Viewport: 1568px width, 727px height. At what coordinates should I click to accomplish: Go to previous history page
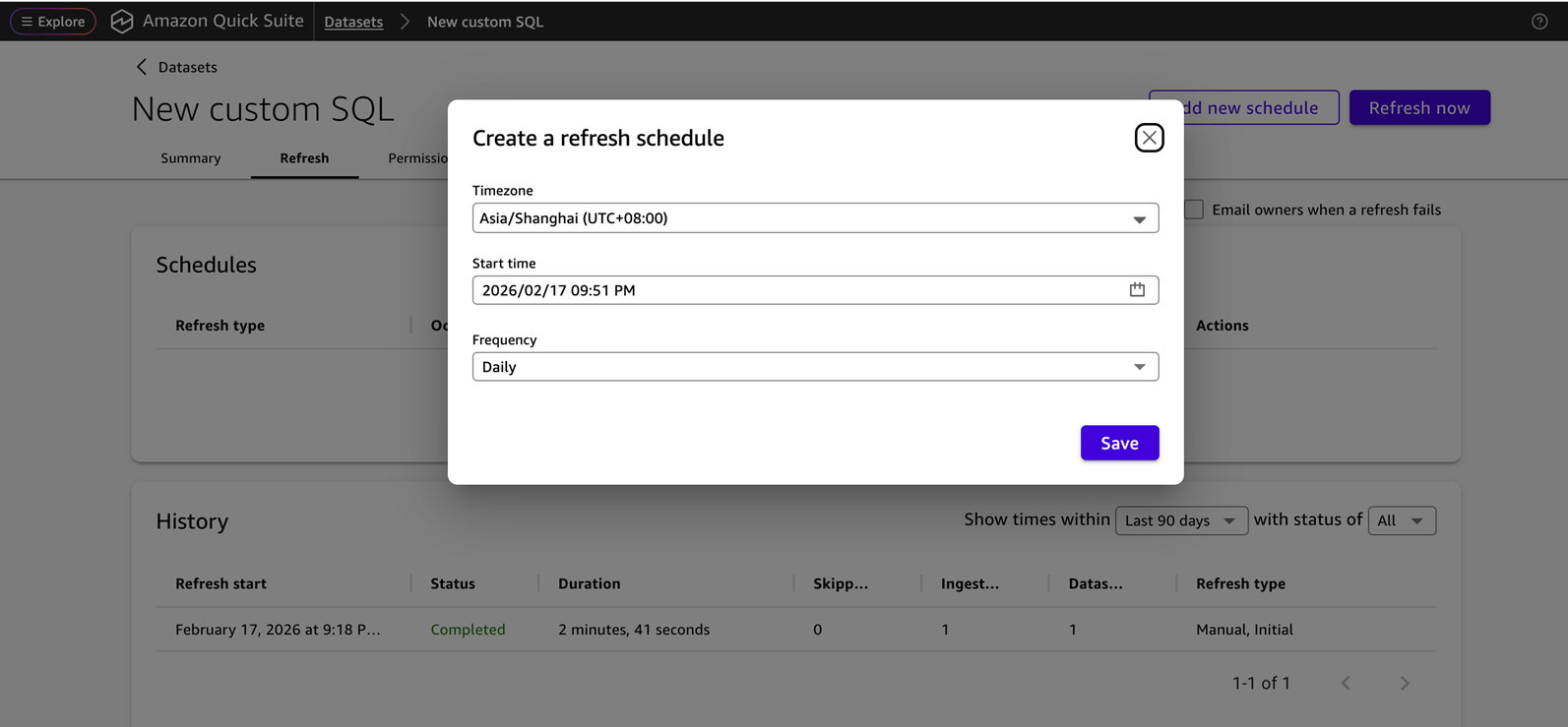point(1346,683)
